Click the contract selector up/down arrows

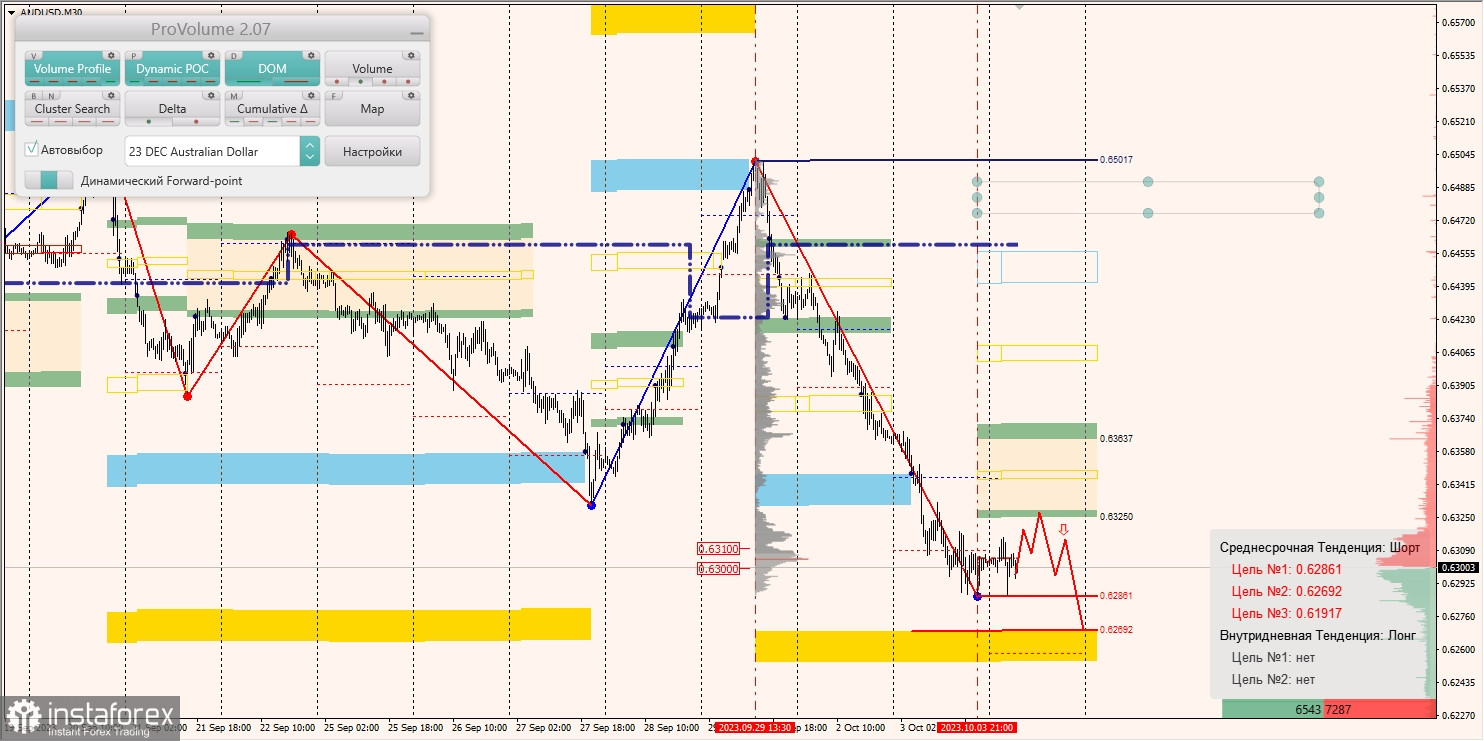pos(310,151)
